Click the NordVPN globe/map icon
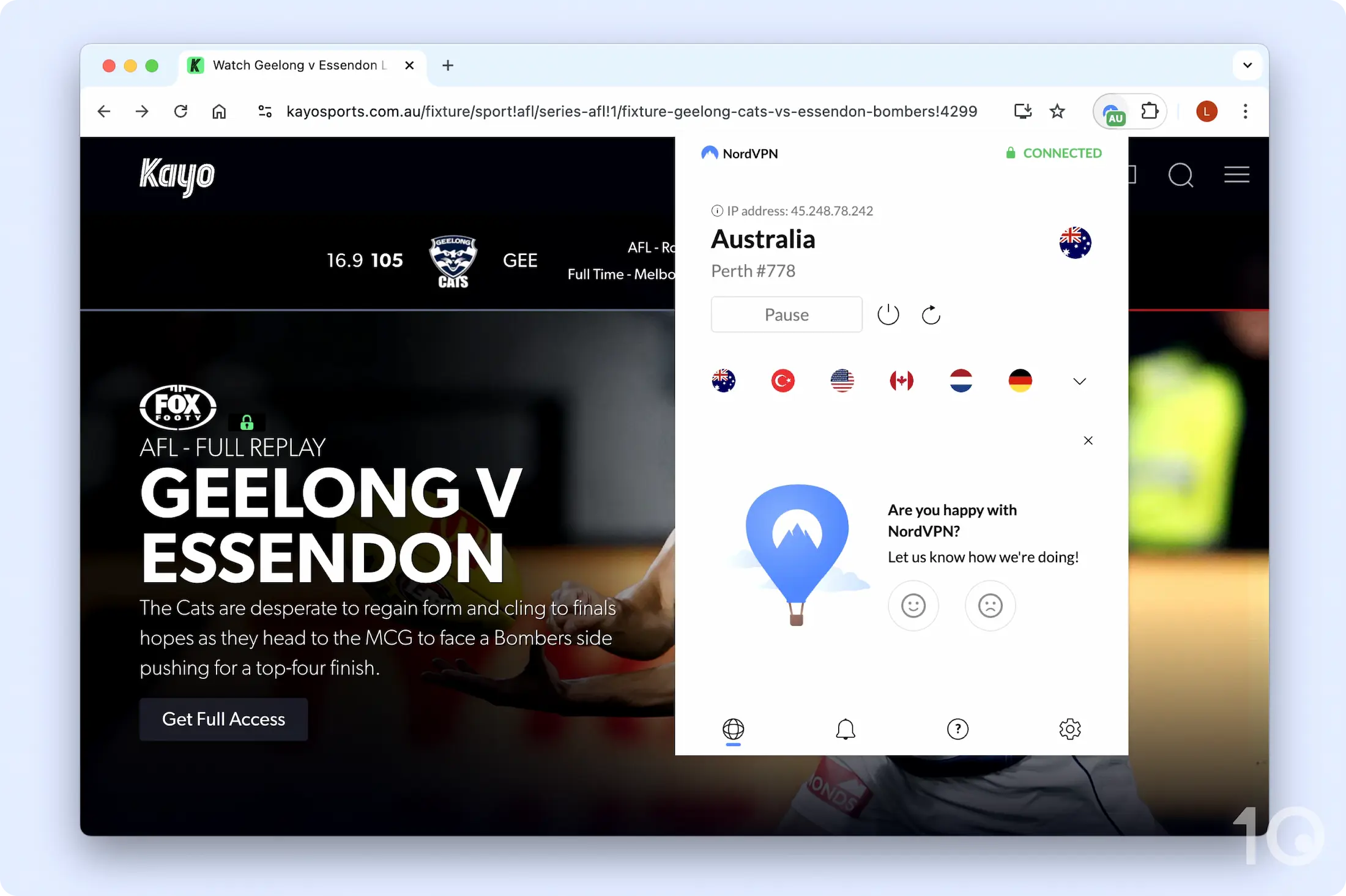 coord(733,728)
